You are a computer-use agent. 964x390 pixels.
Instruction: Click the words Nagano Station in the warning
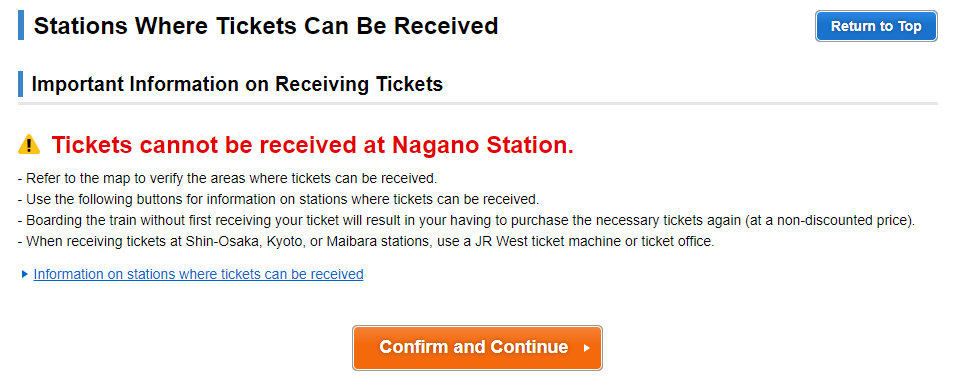483,145
